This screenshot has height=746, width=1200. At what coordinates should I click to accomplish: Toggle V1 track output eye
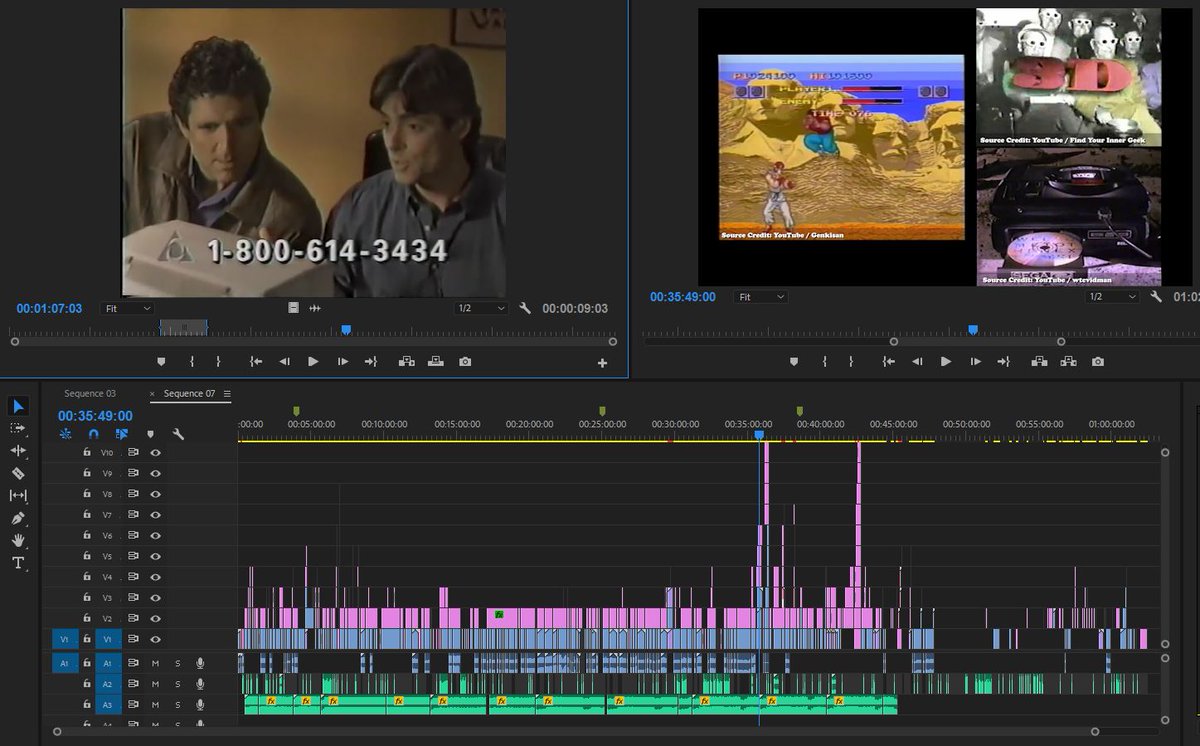(155, 639)
